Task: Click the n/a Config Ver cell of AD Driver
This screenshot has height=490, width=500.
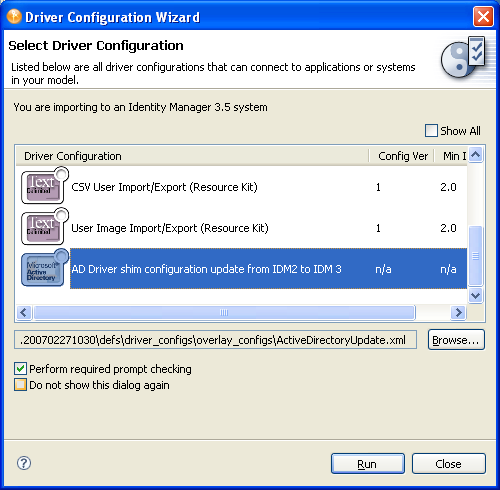Action: coord(383,269)
